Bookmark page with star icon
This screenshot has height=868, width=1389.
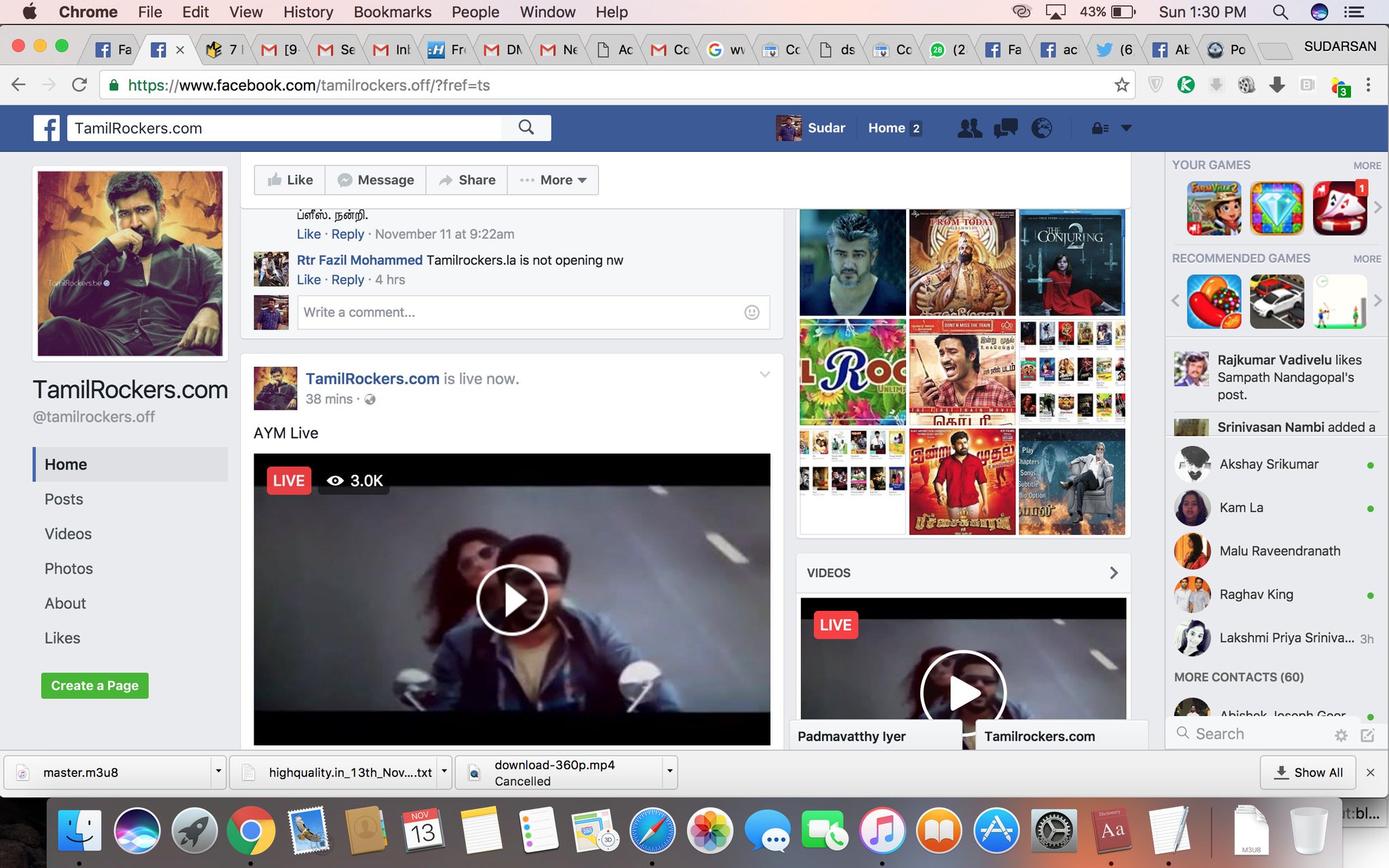pos(1121,85)
